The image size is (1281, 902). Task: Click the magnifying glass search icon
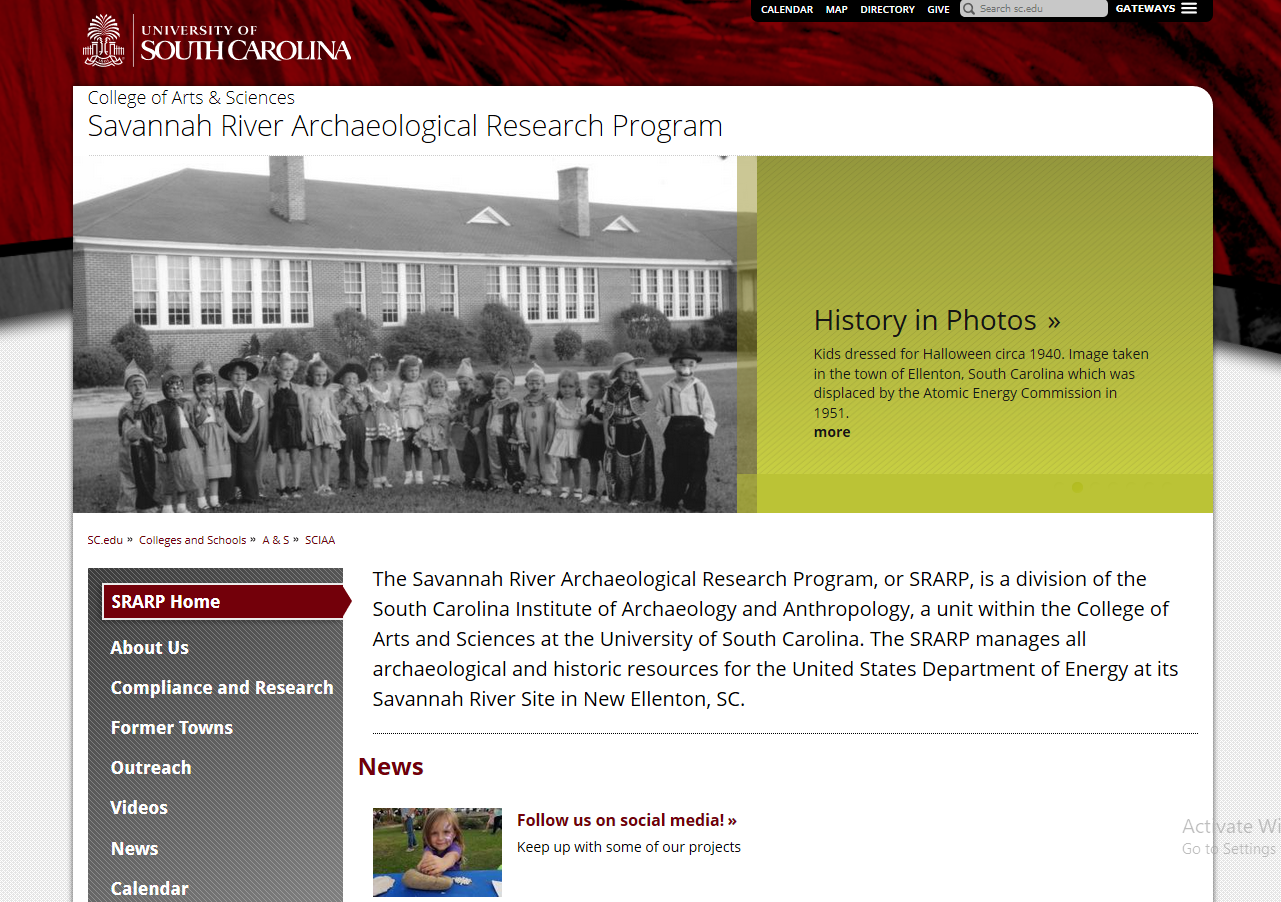[x=969, y=9]
